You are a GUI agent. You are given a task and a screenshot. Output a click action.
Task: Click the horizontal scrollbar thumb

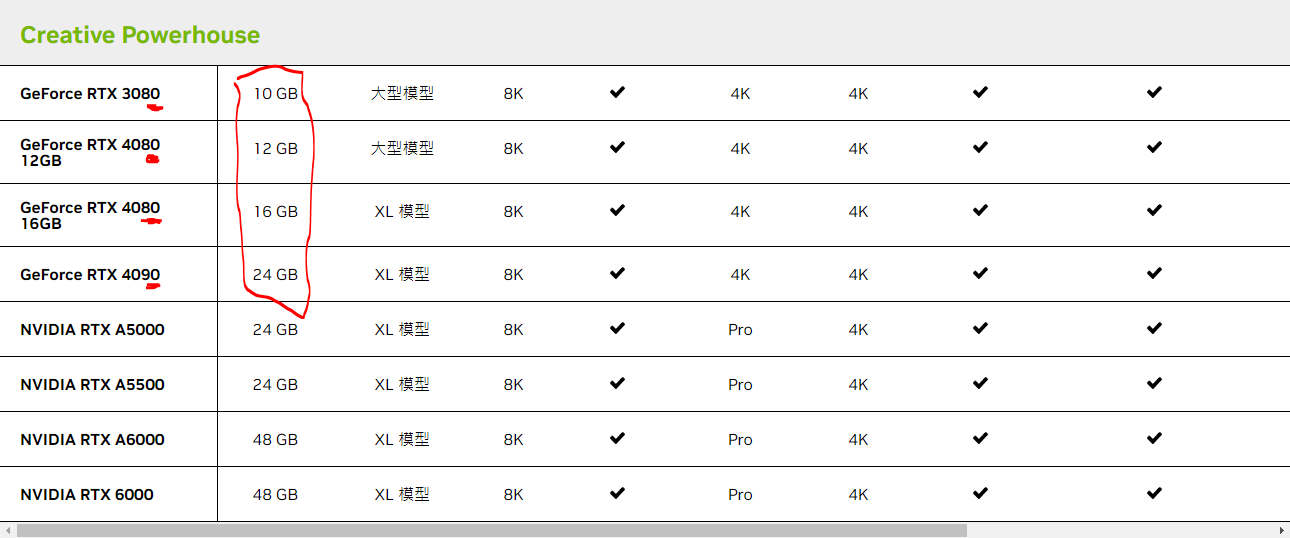coord(492,530)
